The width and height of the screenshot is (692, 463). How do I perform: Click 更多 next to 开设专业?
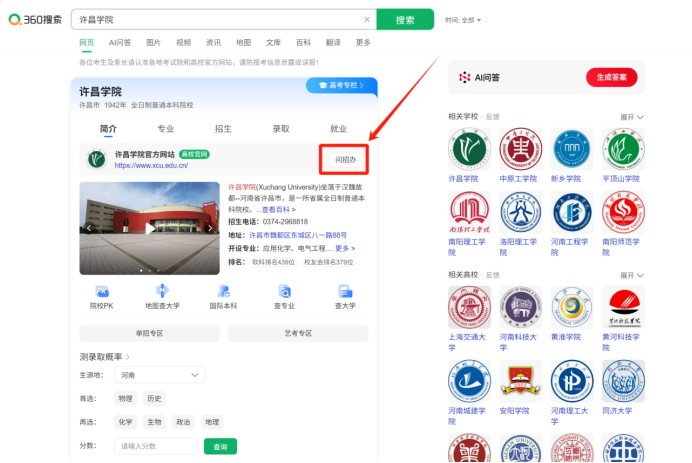(345, 248)
